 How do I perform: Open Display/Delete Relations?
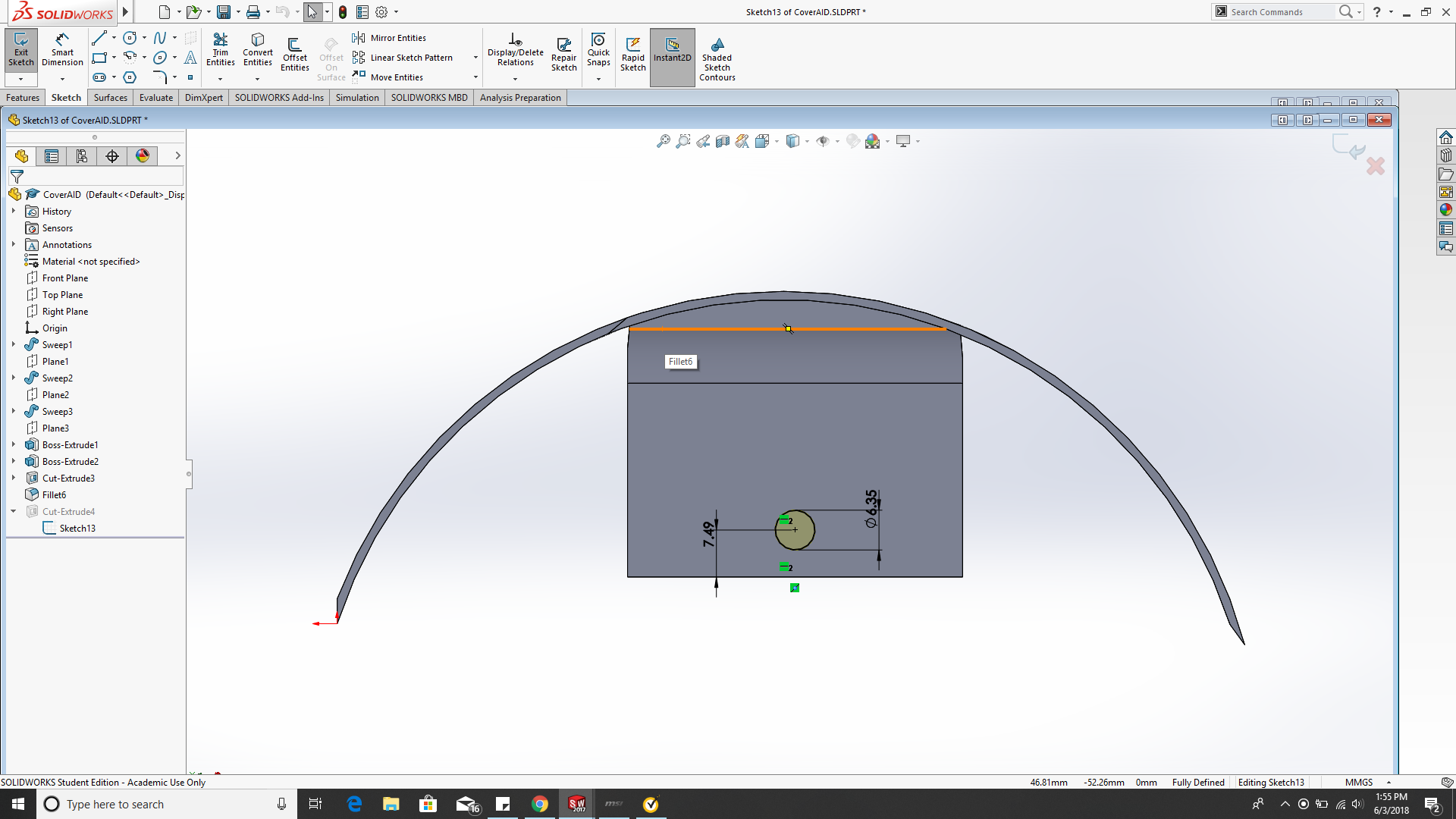pos(515,52)
